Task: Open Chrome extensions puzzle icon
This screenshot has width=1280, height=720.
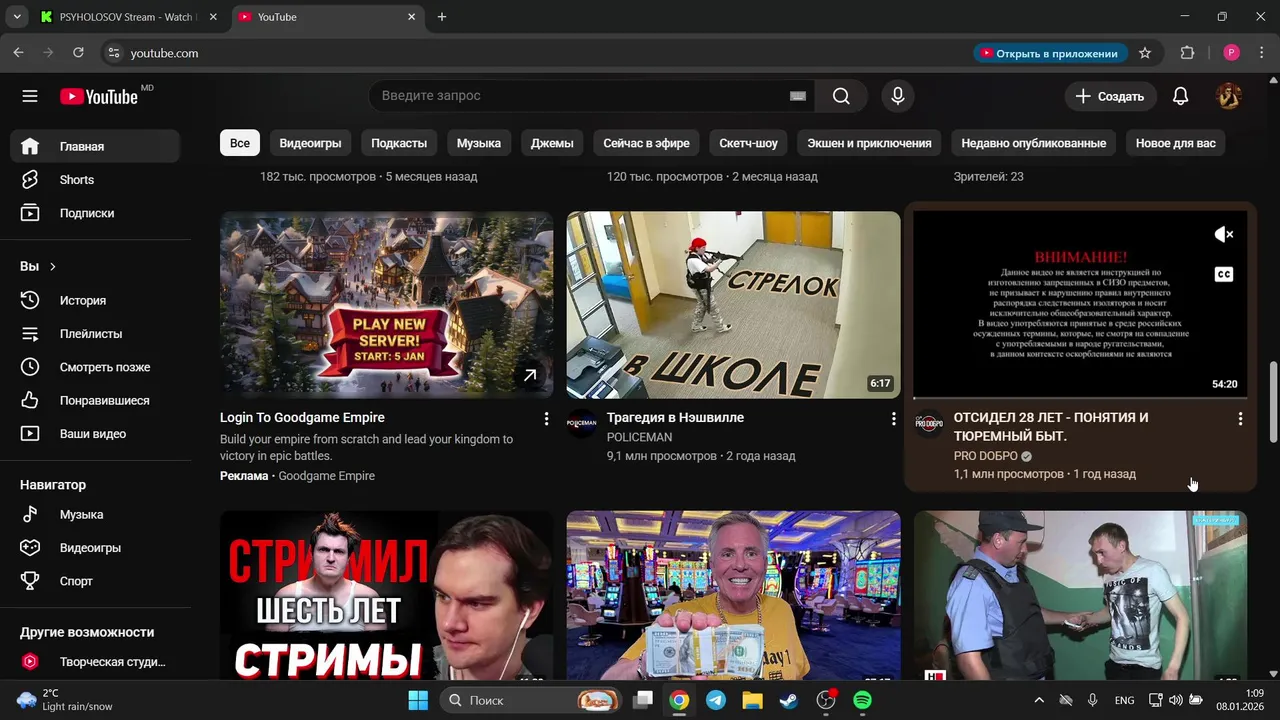Action: click(1188, 53)
